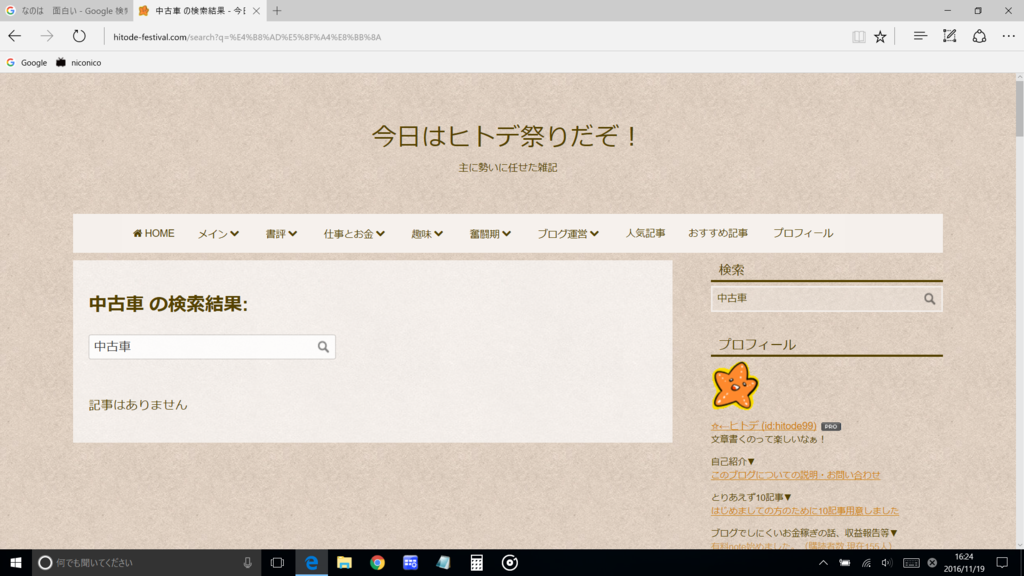The height and width of the screenshot is (576, 1024).
Task: Open 人気記事 menu item
Action: 645,233
